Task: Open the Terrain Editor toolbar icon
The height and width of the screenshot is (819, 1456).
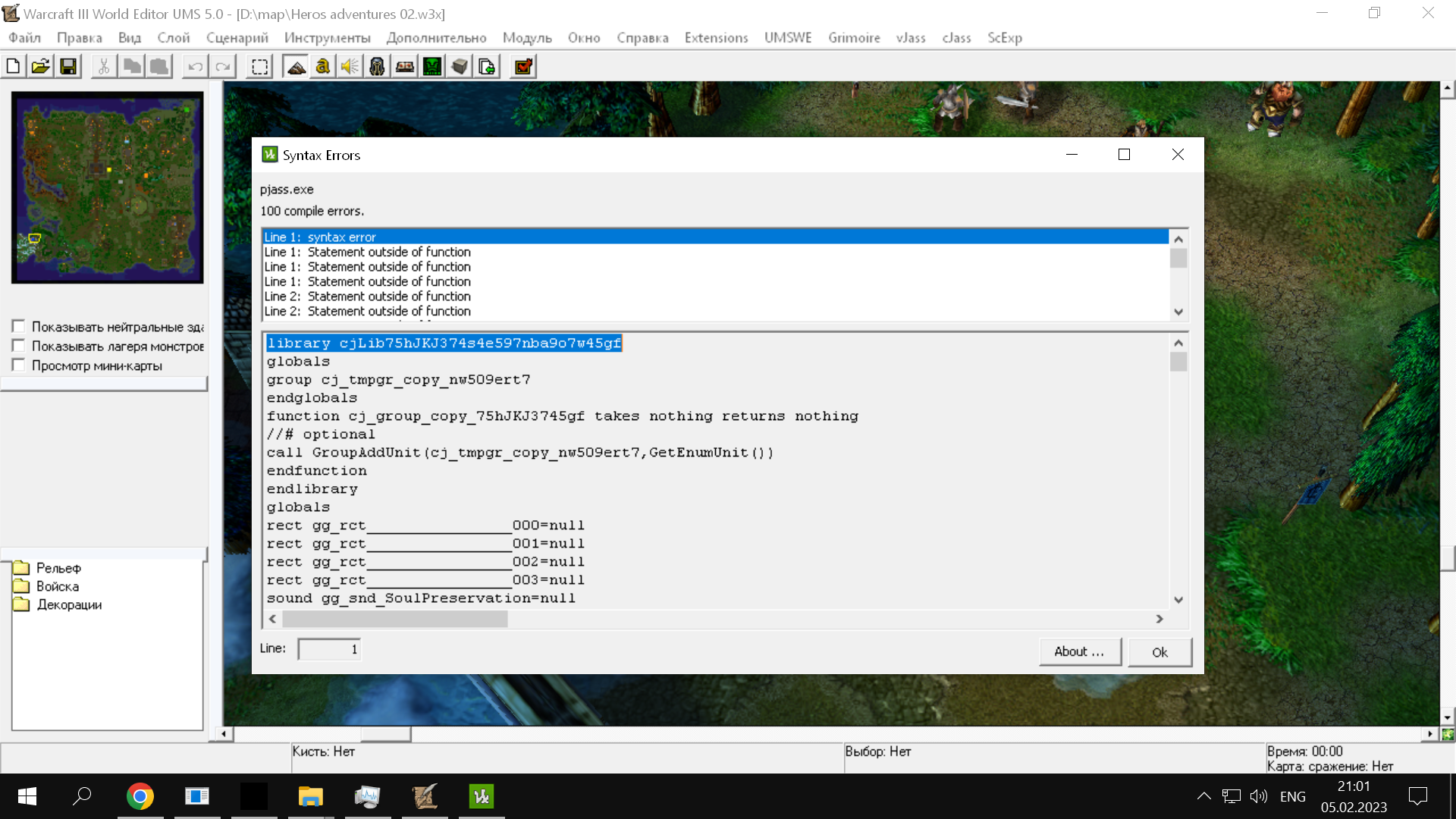Action: 297,67
